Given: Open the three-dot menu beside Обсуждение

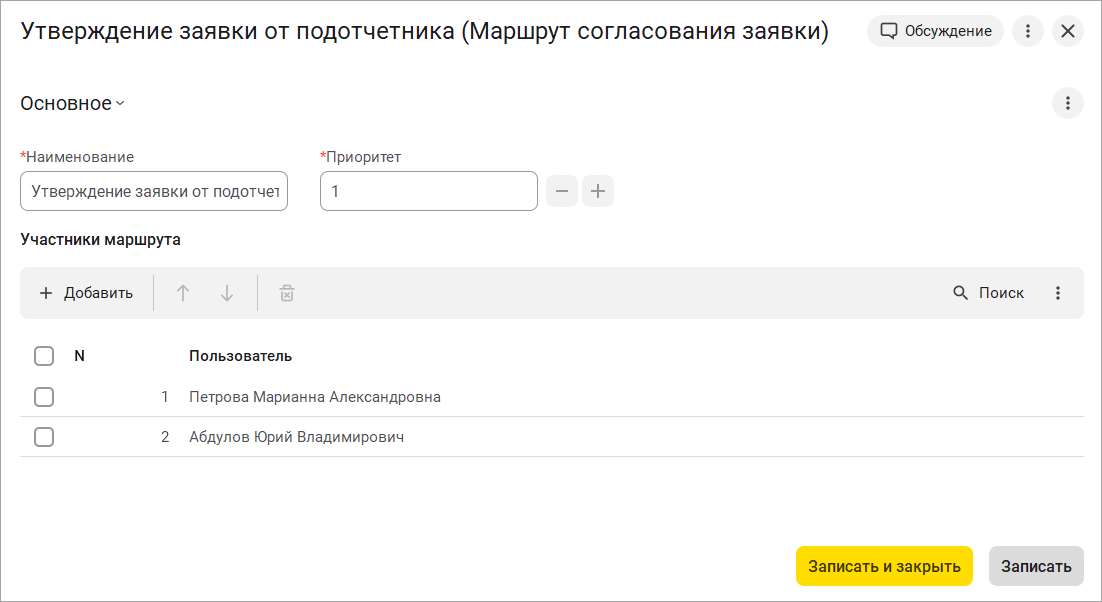Looking at the screenshot, I should pos(1028,31).
